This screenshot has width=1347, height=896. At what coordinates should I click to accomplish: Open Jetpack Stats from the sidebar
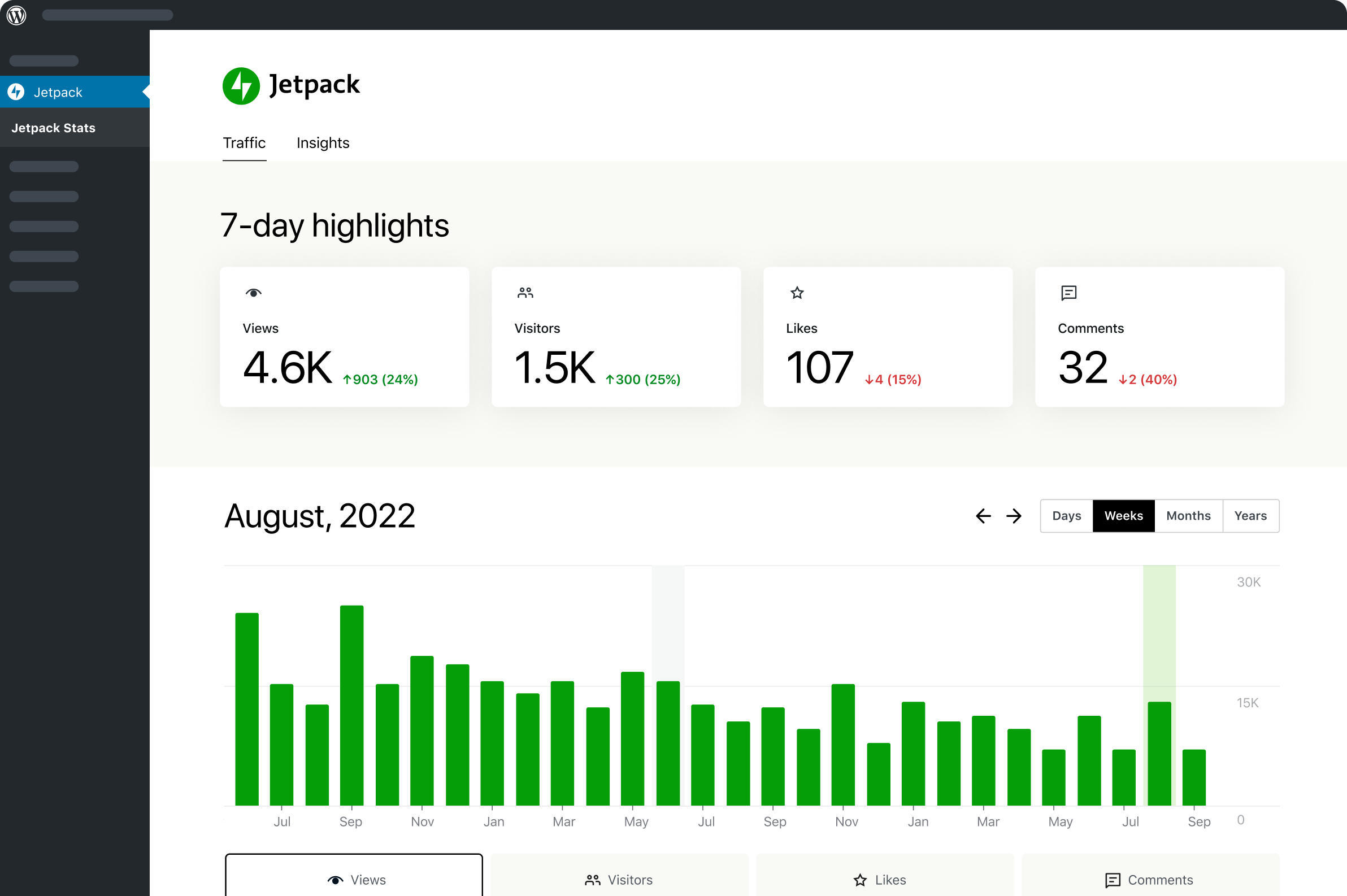[53, 128]
